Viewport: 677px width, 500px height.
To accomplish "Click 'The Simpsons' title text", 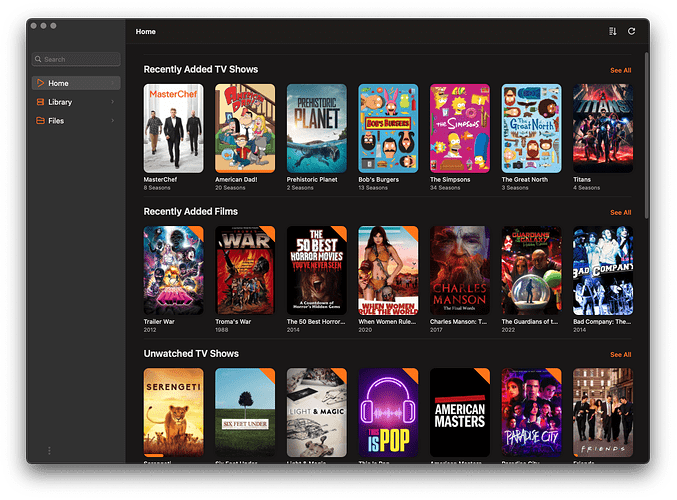I will click(x=450, y=180).
